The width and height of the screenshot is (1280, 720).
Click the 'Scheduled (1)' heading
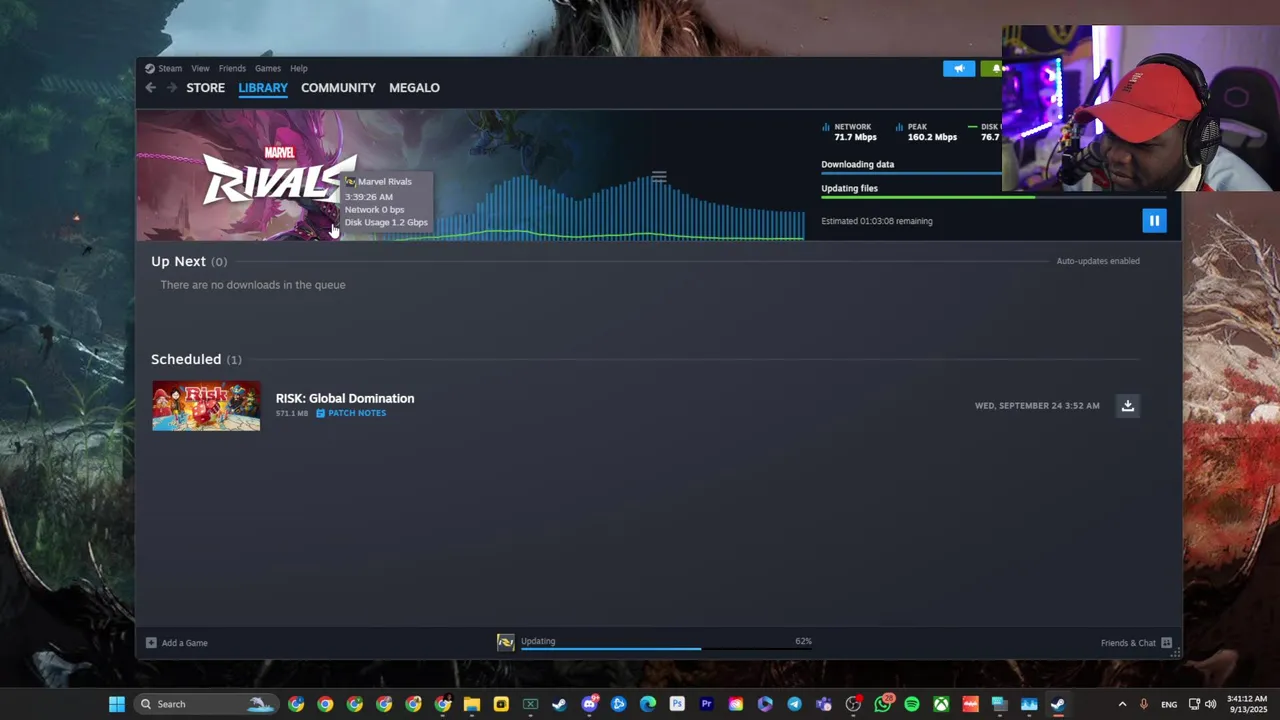pos(196,359)
